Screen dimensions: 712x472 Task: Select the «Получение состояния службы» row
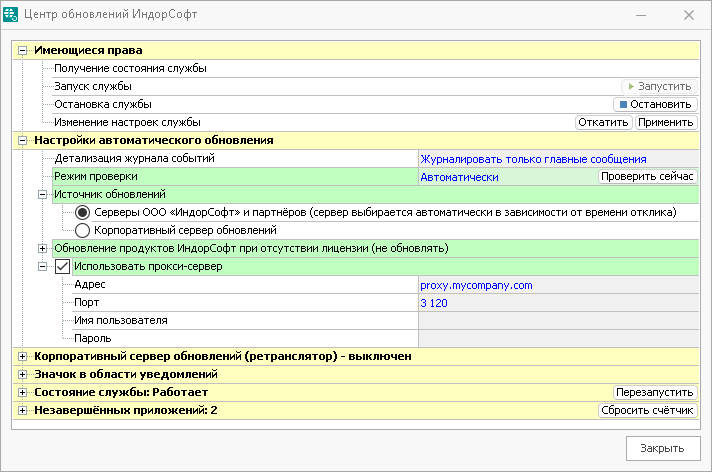[376, 69]
